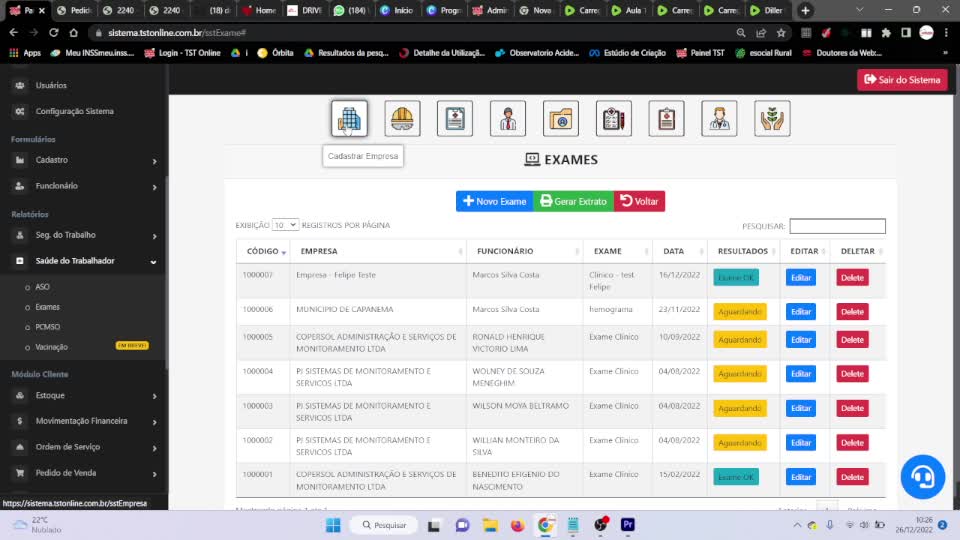Edit exam row 1000004
The height and width of the screenshot is (540, 960).
tap(801, 373)
